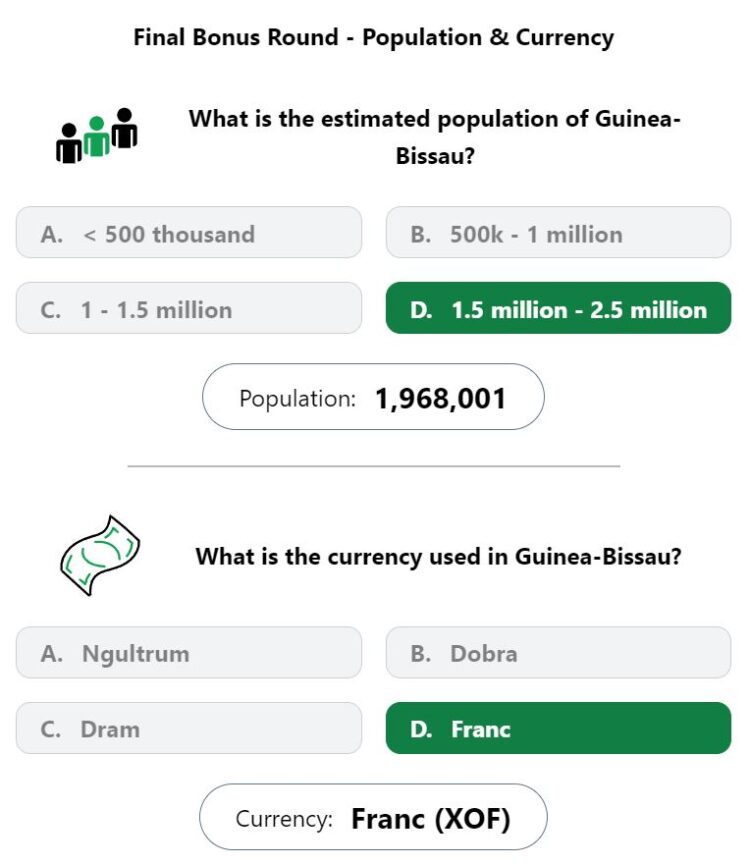The image size is (750, 864).
Task: Choose option B, 500k - 1 million
Action: [558, 233]
